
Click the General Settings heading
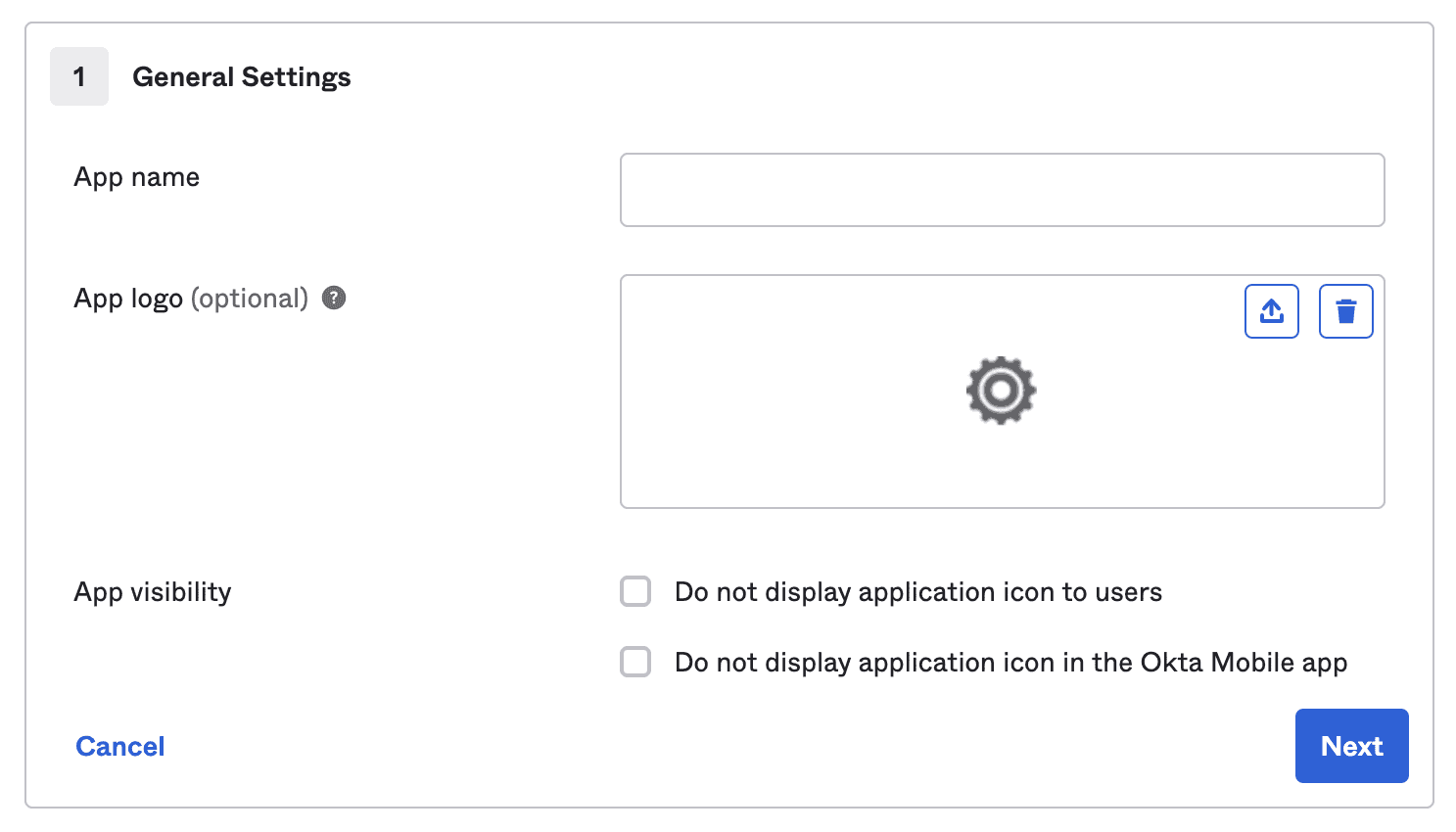point(241,76)
